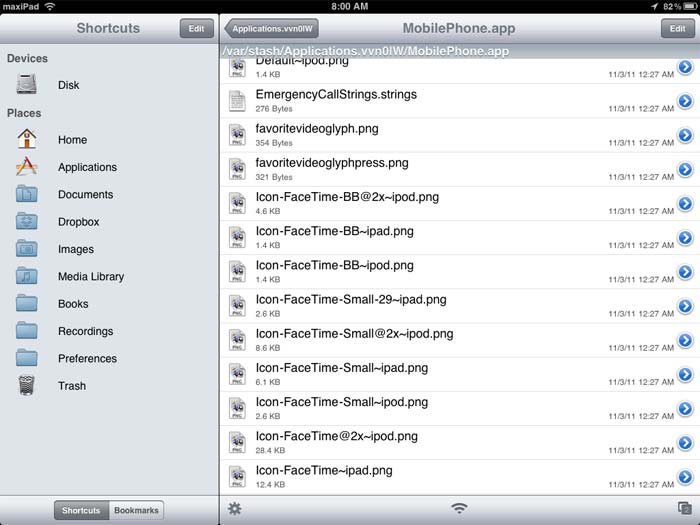Switch to the Shortcuts tab
Screen dimensions: 700x525
81,510
